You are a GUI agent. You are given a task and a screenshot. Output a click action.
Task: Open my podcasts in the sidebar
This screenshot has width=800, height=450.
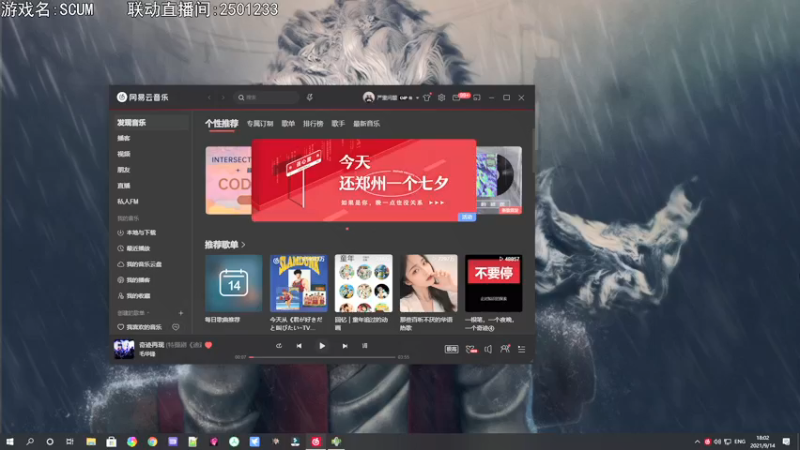(x=134, y=280)
